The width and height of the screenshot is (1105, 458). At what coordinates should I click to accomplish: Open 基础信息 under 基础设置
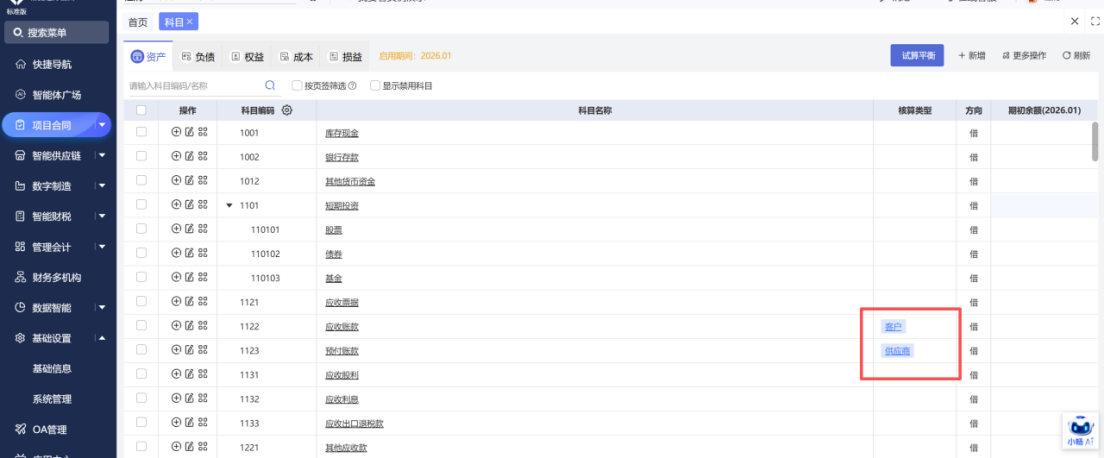pyautogui.click(x=52, y=369)
